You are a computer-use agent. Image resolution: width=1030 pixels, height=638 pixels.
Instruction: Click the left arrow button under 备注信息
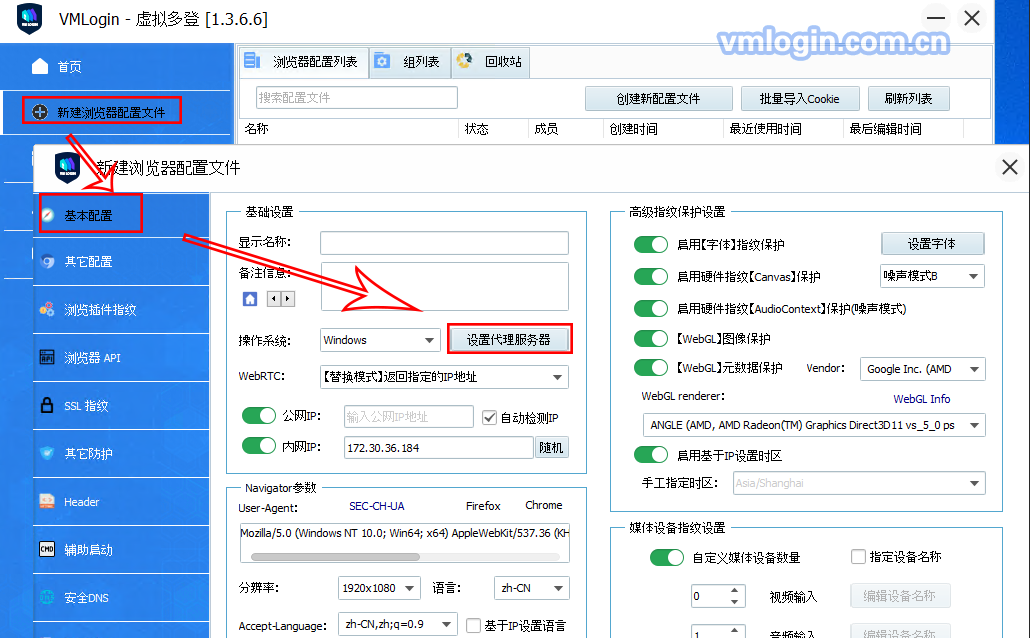[x=274, y=299]
